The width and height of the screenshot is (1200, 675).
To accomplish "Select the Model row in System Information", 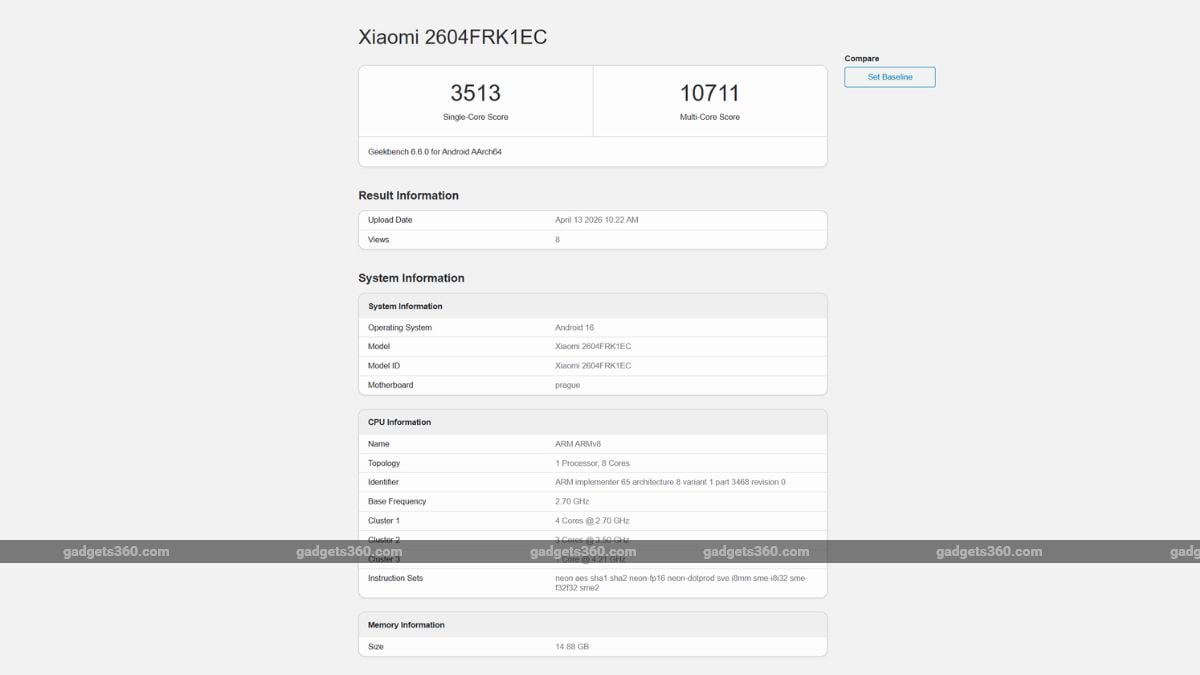I will point(592,346).
